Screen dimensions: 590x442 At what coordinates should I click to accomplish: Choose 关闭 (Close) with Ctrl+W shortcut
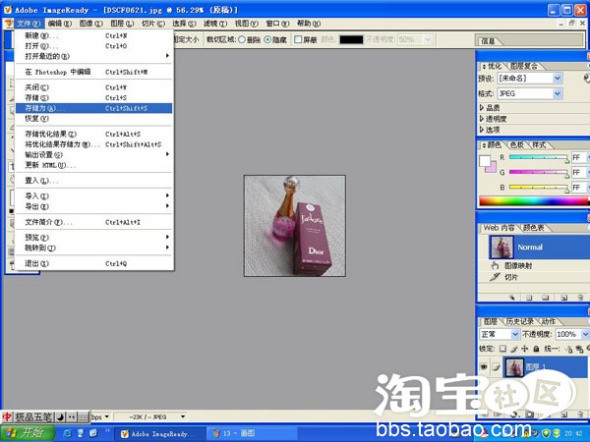point(94,87)
